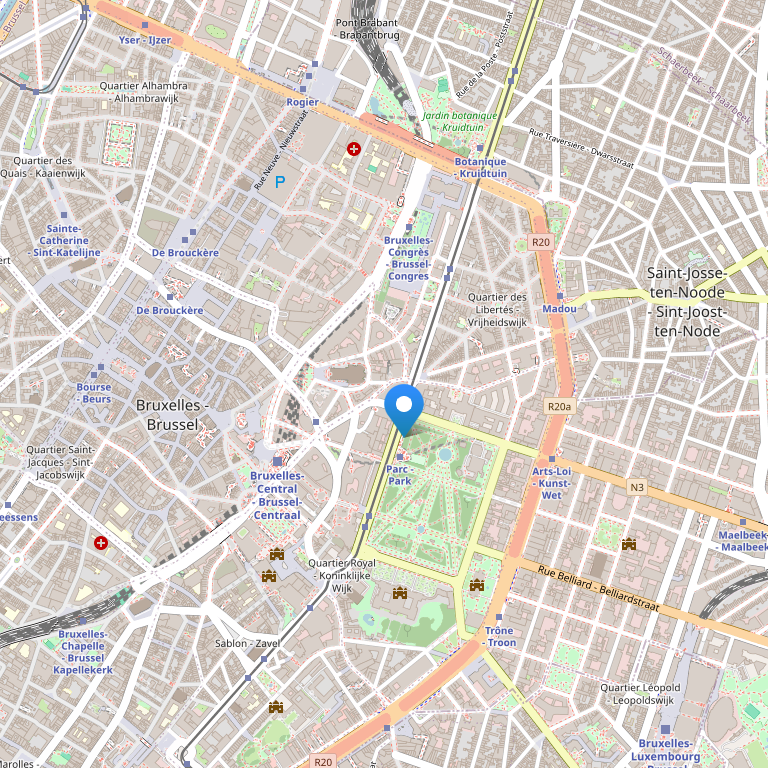Click the Madou station label
Image resolution: width=768 pixels, height=768 pixels.
559,309
